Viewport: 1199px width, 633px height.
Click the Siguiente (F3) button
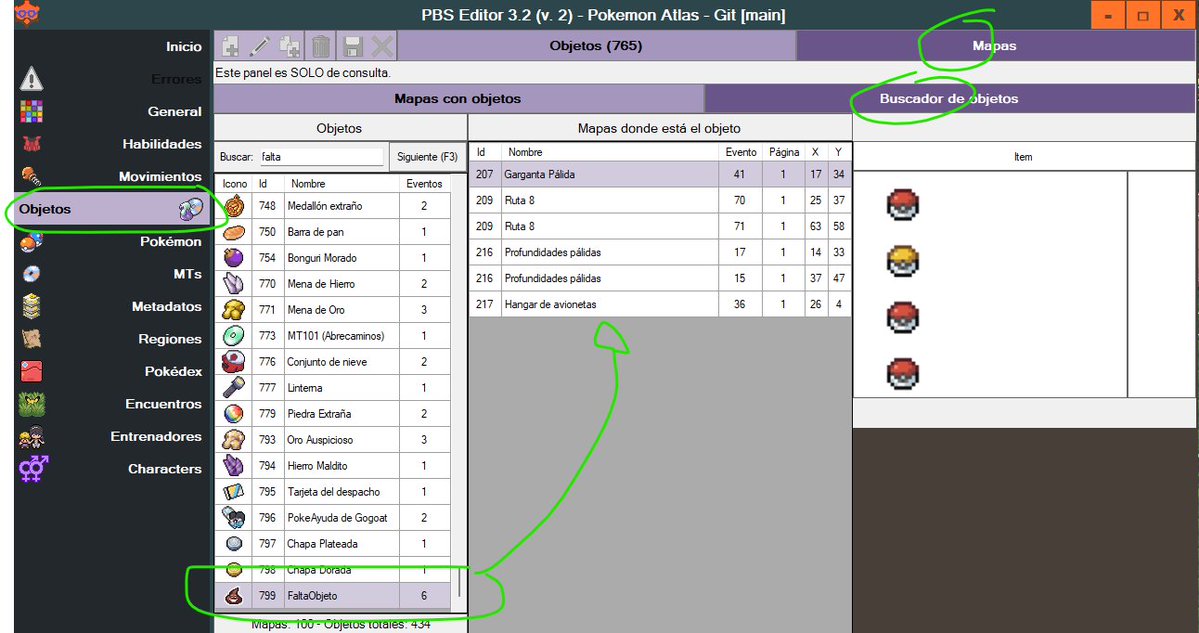click(x=427, y=157)
